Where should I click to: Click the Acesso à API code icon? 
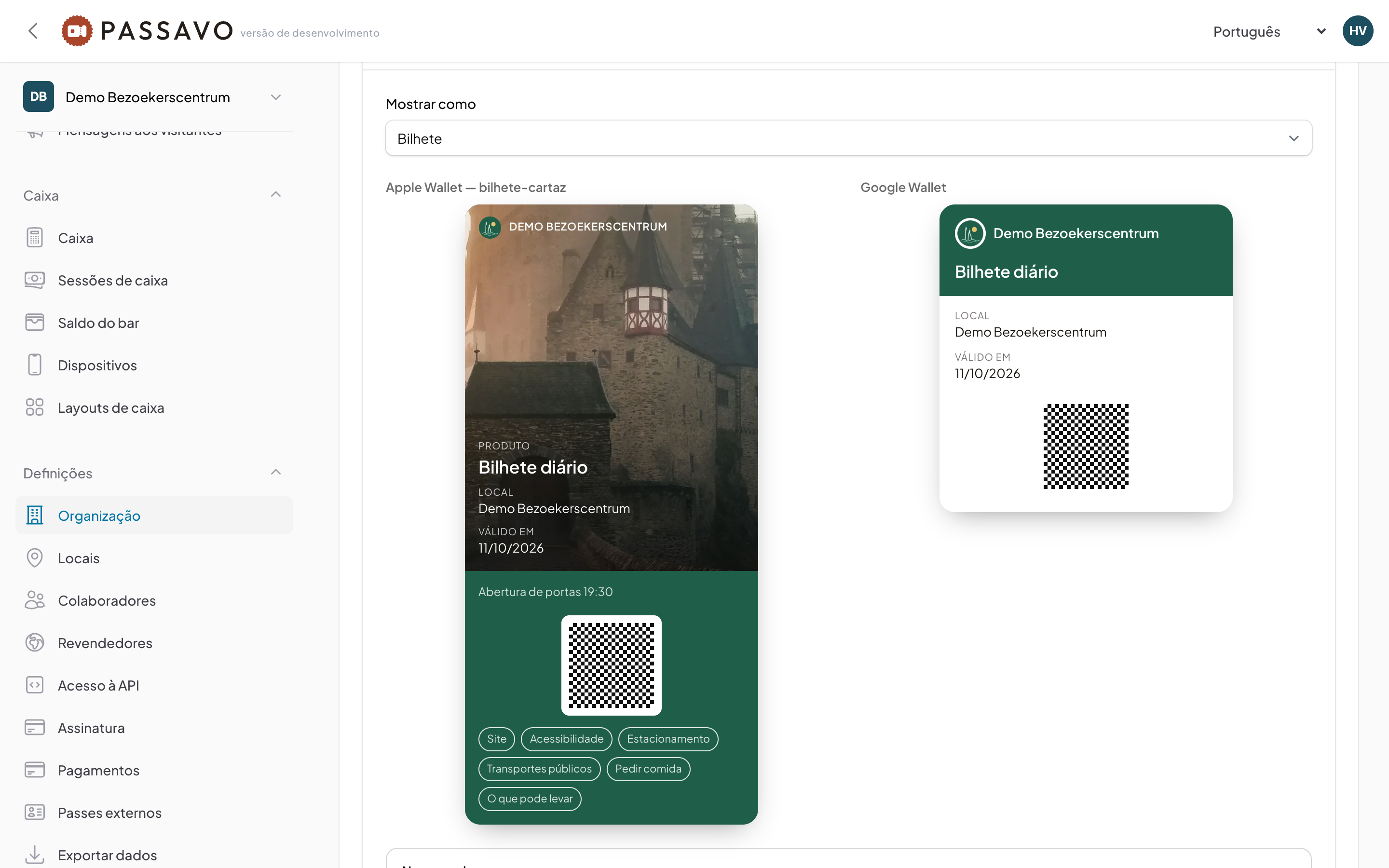[x=34, y=685]
